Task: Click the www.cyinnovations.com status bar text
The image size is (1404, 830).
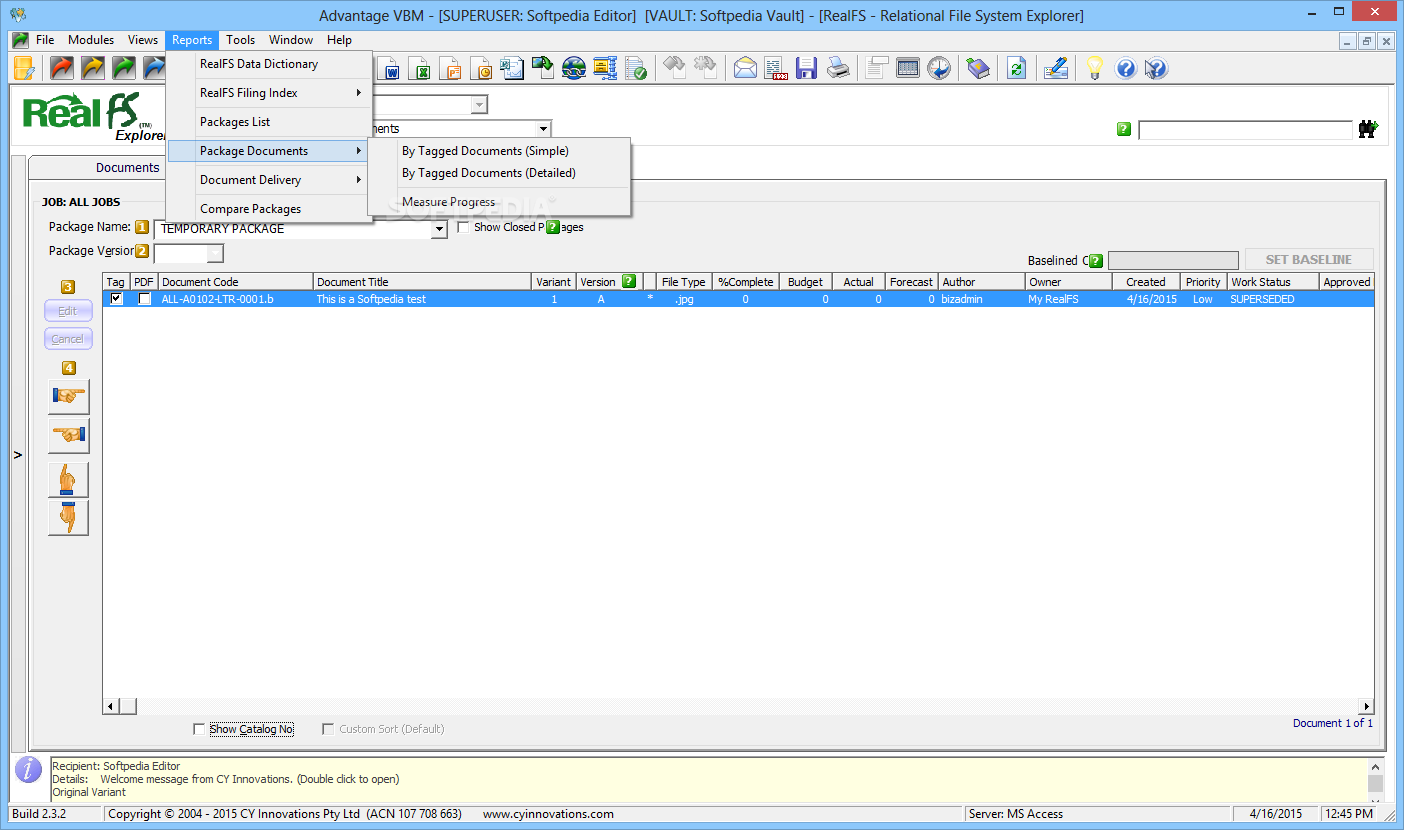Action: point(548,814)
